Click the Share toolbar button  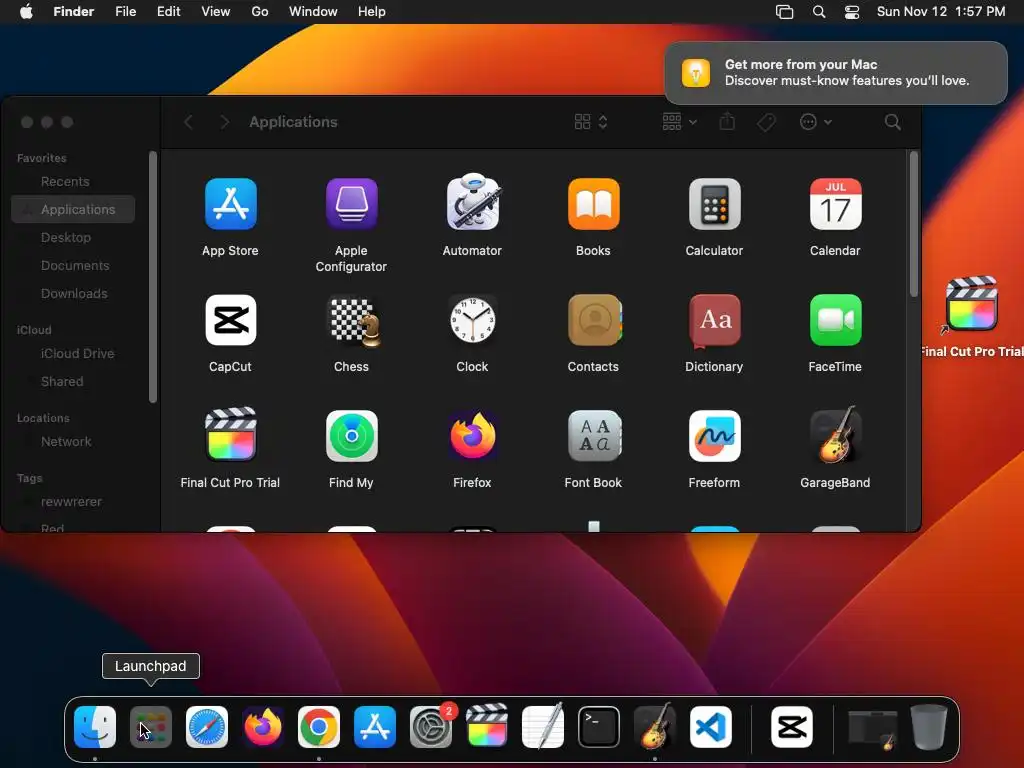coord(727,122)
